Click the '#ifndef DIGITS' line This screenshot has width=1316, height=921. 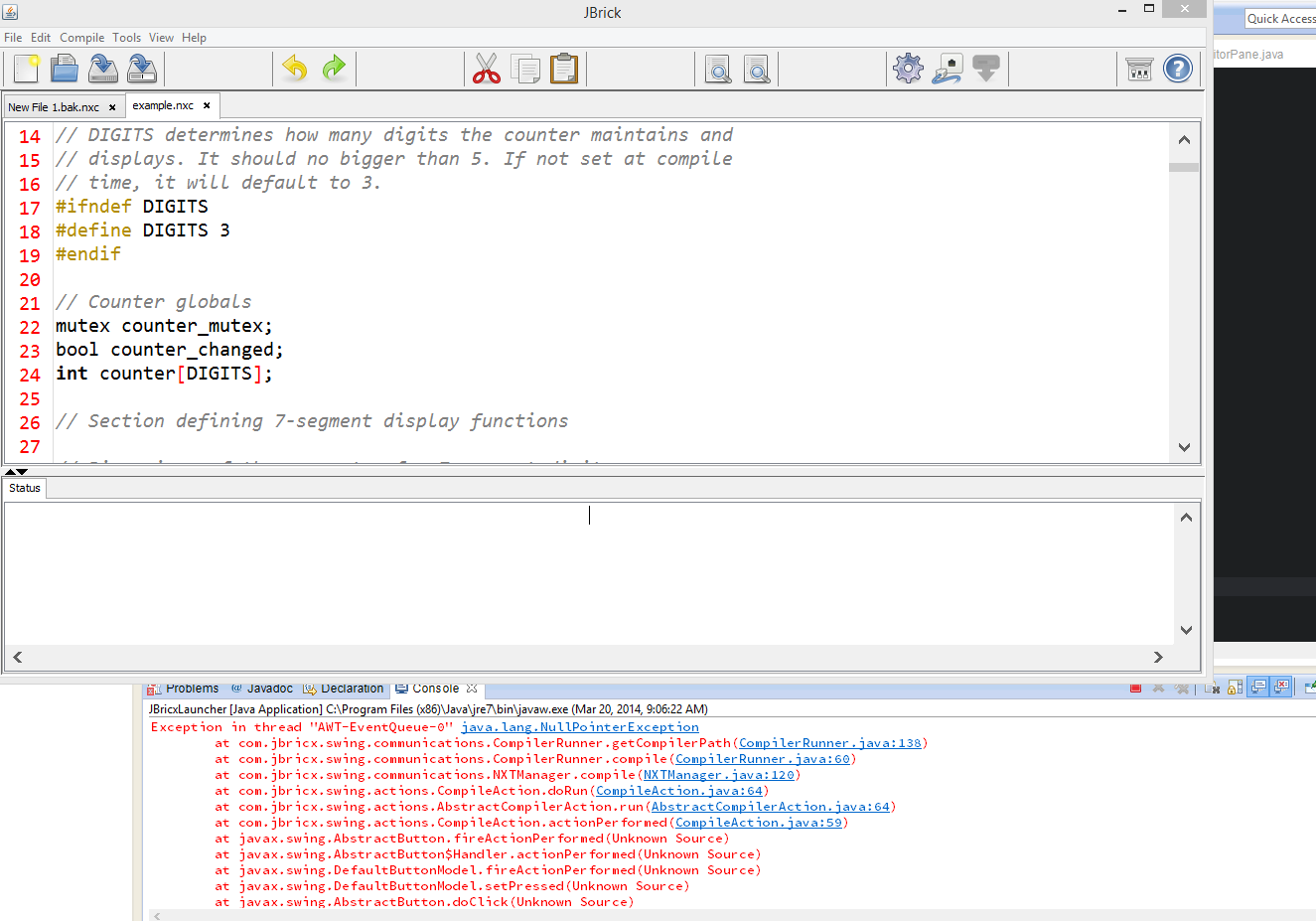click(x=132, y=207)
